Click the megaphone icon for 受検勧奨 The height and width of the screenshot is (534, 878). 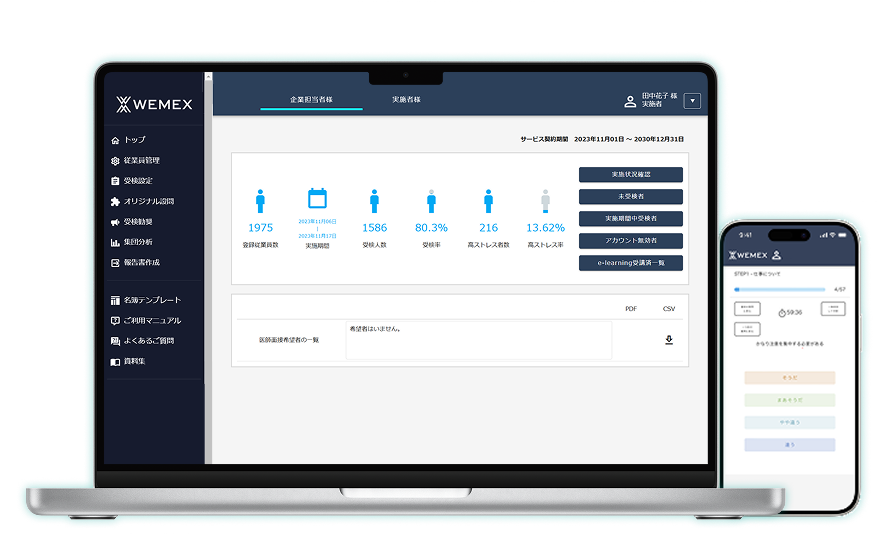coord(115,222)
